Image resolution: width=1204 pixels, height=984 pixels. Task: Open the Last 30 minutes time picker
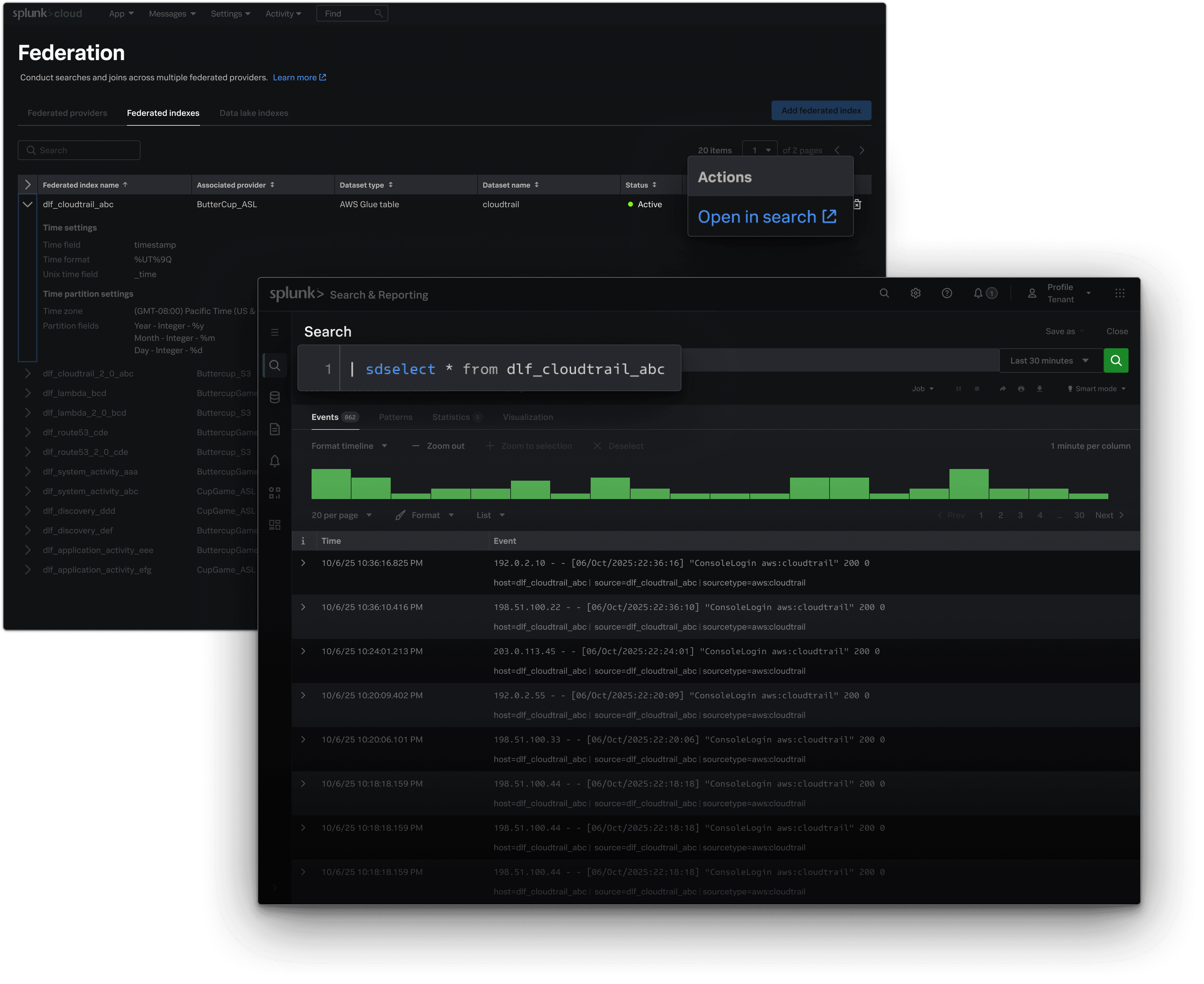click(1050, 360)
